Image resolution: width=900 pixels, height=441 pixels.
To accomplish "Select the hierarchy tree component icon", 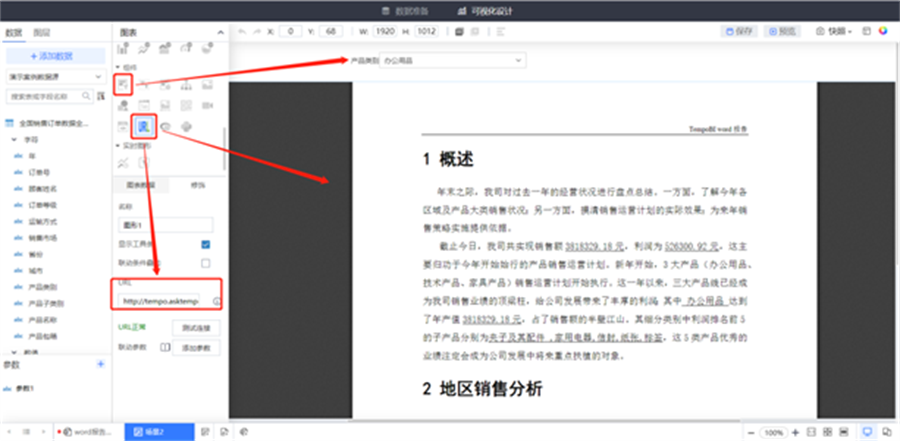I will pyautogui.click(x=186, y=86).
